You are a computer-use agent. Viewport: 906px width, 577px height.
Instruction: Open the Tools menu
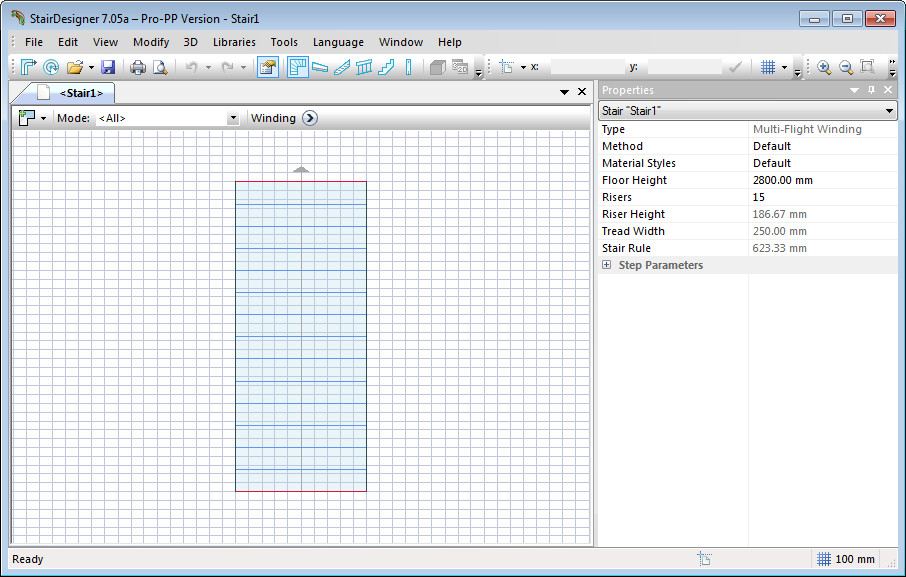[x=284, y=42]
